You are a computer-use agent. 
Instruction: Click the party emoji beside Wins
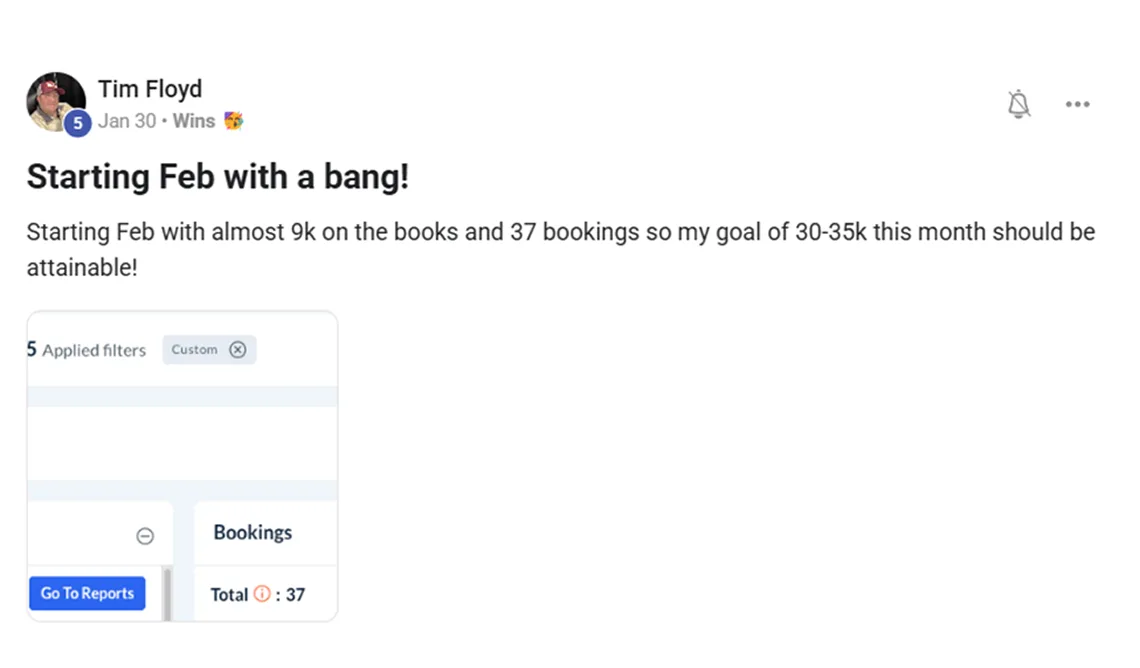[x=234, y=121]
